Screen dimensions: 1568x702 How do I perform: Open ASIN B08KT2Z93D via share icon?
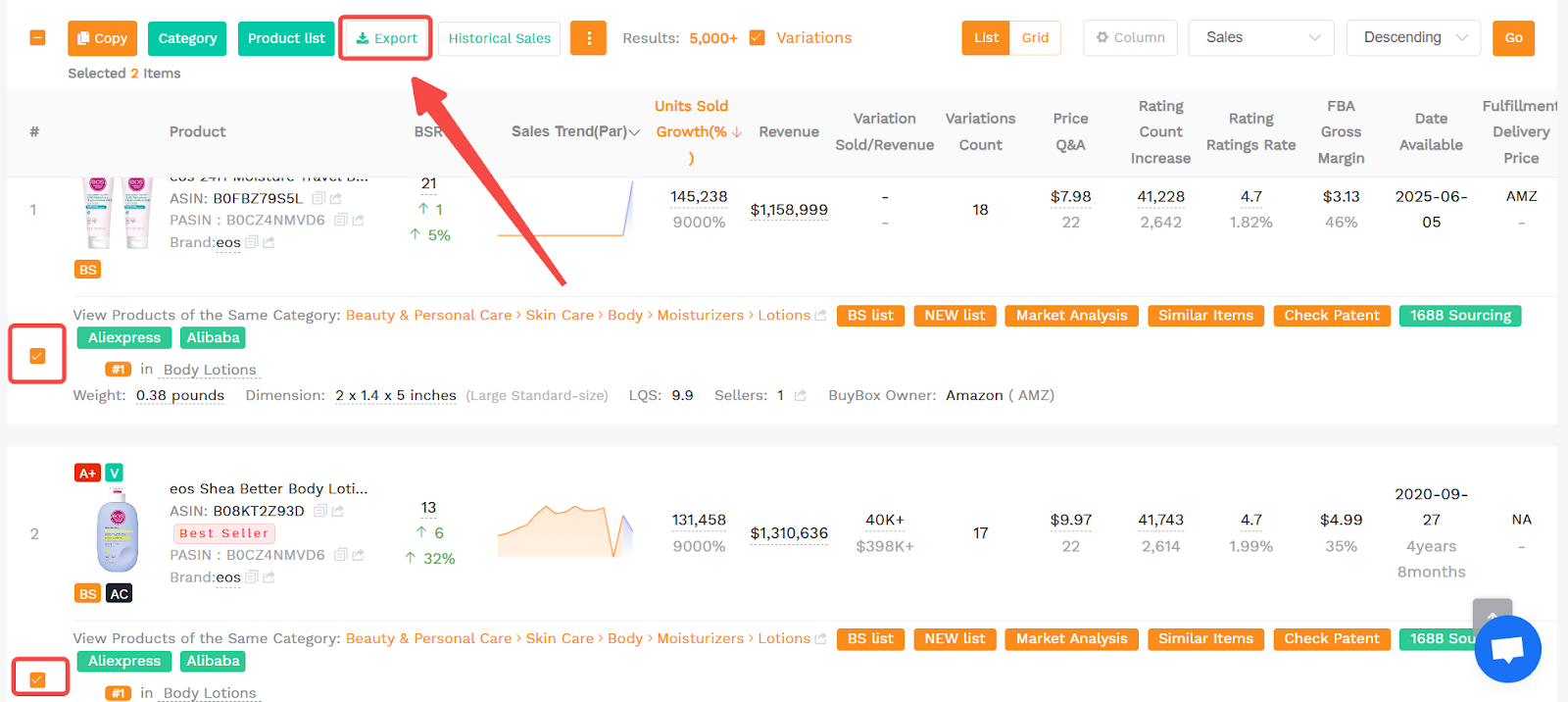337,511
